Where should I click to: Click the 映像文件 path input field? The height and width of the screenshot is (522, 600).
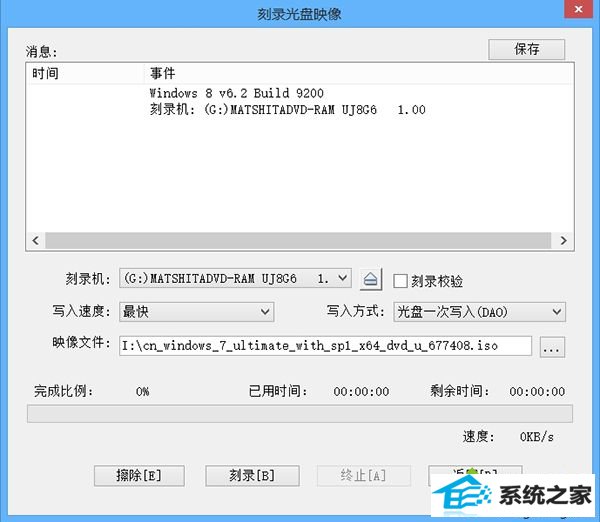(x=325, y=346)
